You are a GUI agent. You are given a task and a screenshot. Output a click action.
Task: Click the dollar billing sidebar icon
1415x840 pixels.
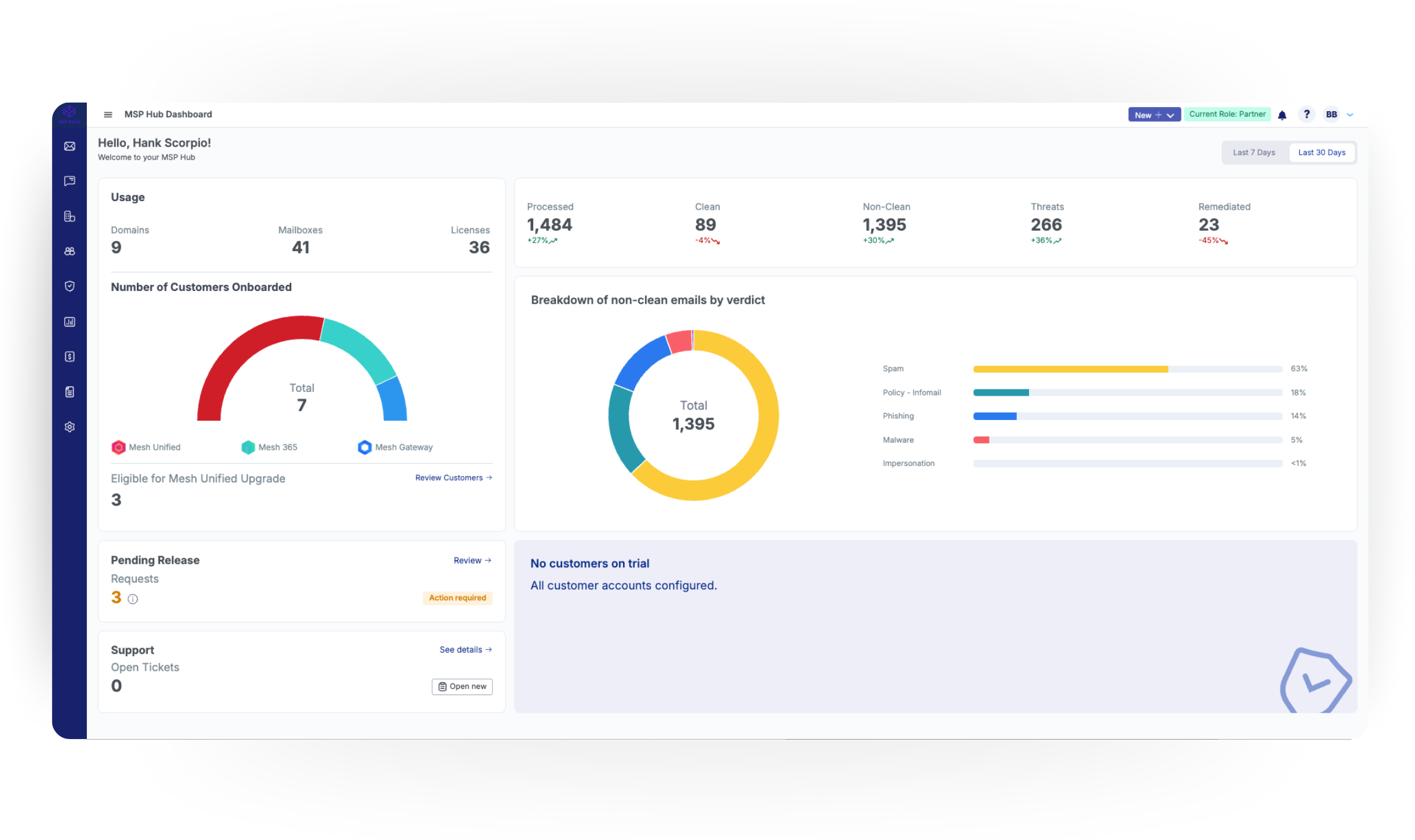pos(70,356)
